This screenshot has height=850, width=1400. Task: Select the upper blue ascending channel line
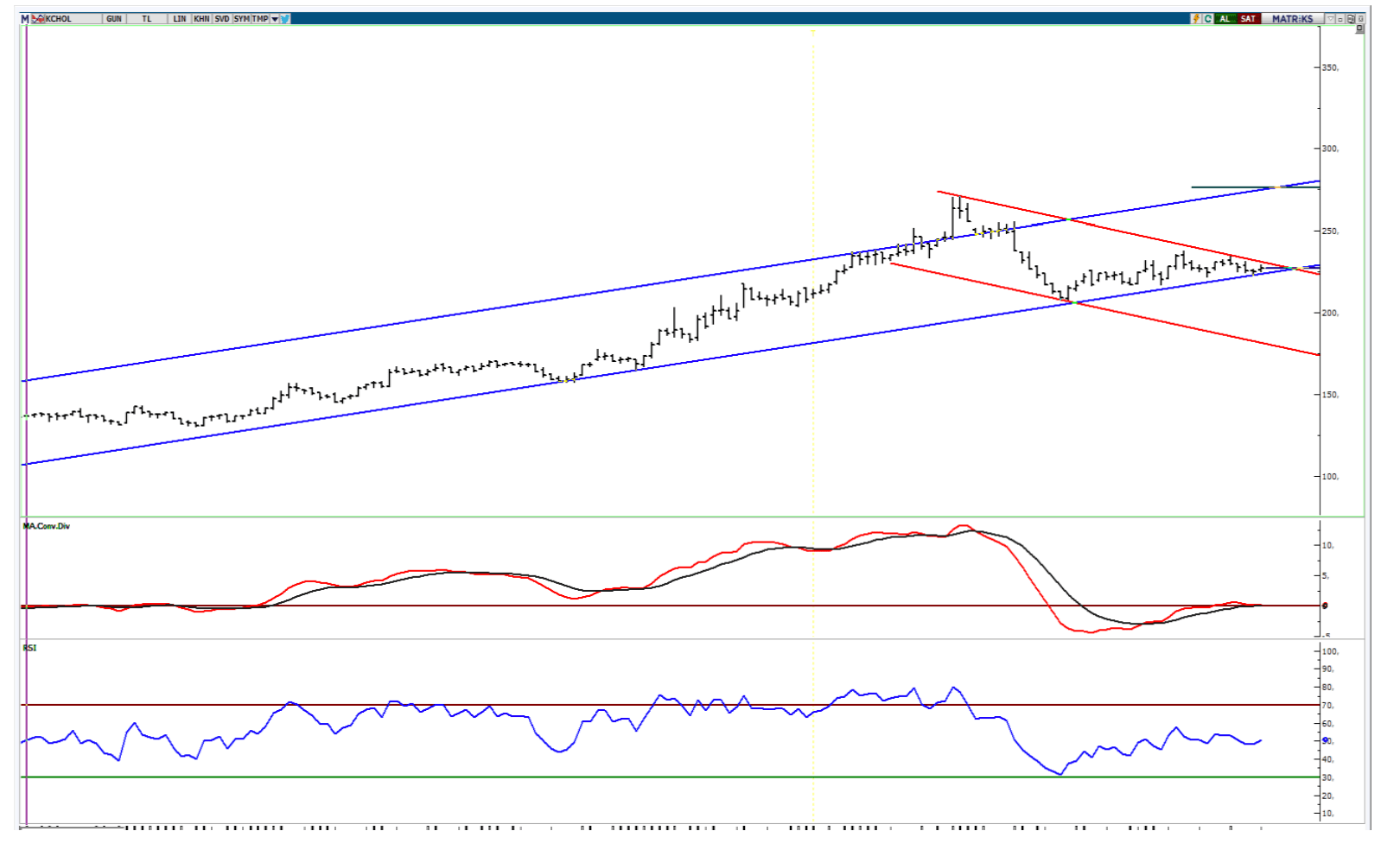(671, 281)
